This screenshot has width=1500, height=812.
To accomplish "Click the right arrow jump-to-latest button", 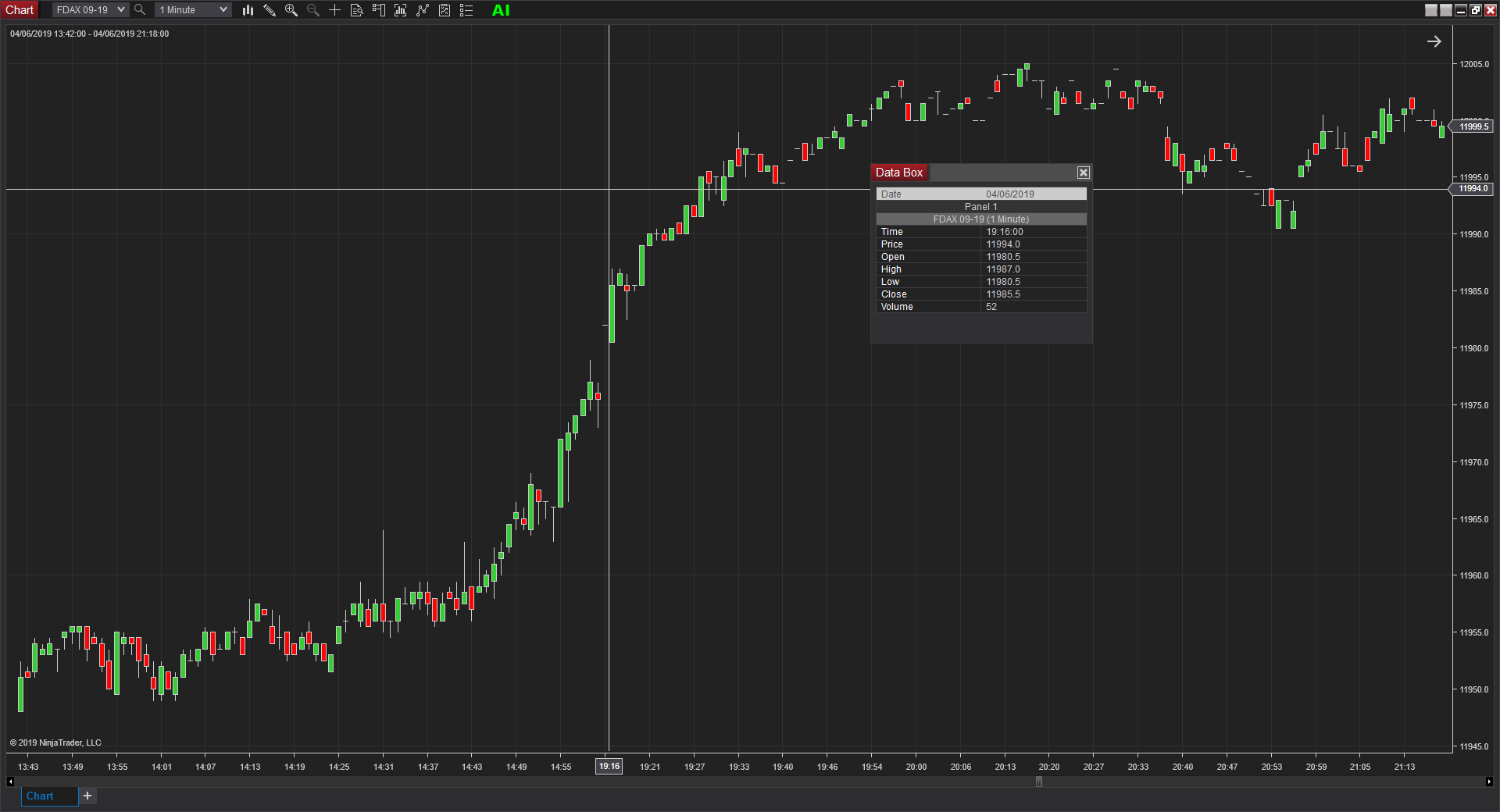I will click(1435, 41).
